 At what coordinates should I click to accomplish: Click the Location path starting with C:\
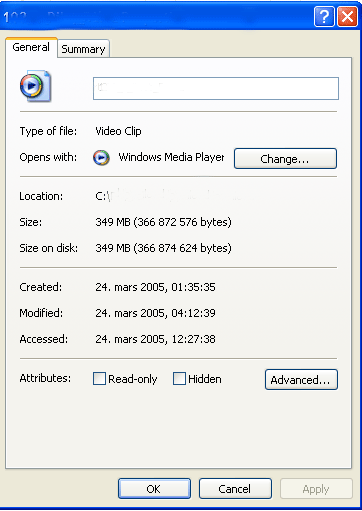[173, 196]
